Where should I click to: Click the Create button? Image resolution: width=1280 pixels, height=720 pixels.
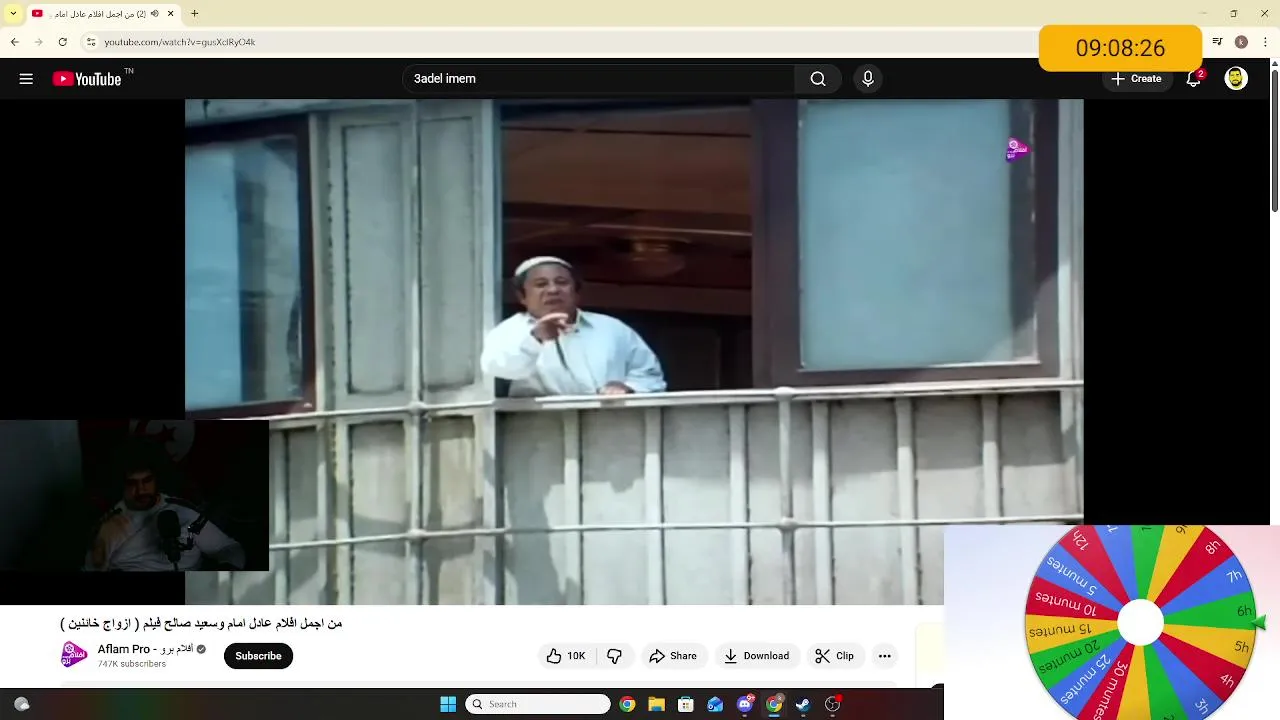pyautogui.click(x=1136, y=79)
